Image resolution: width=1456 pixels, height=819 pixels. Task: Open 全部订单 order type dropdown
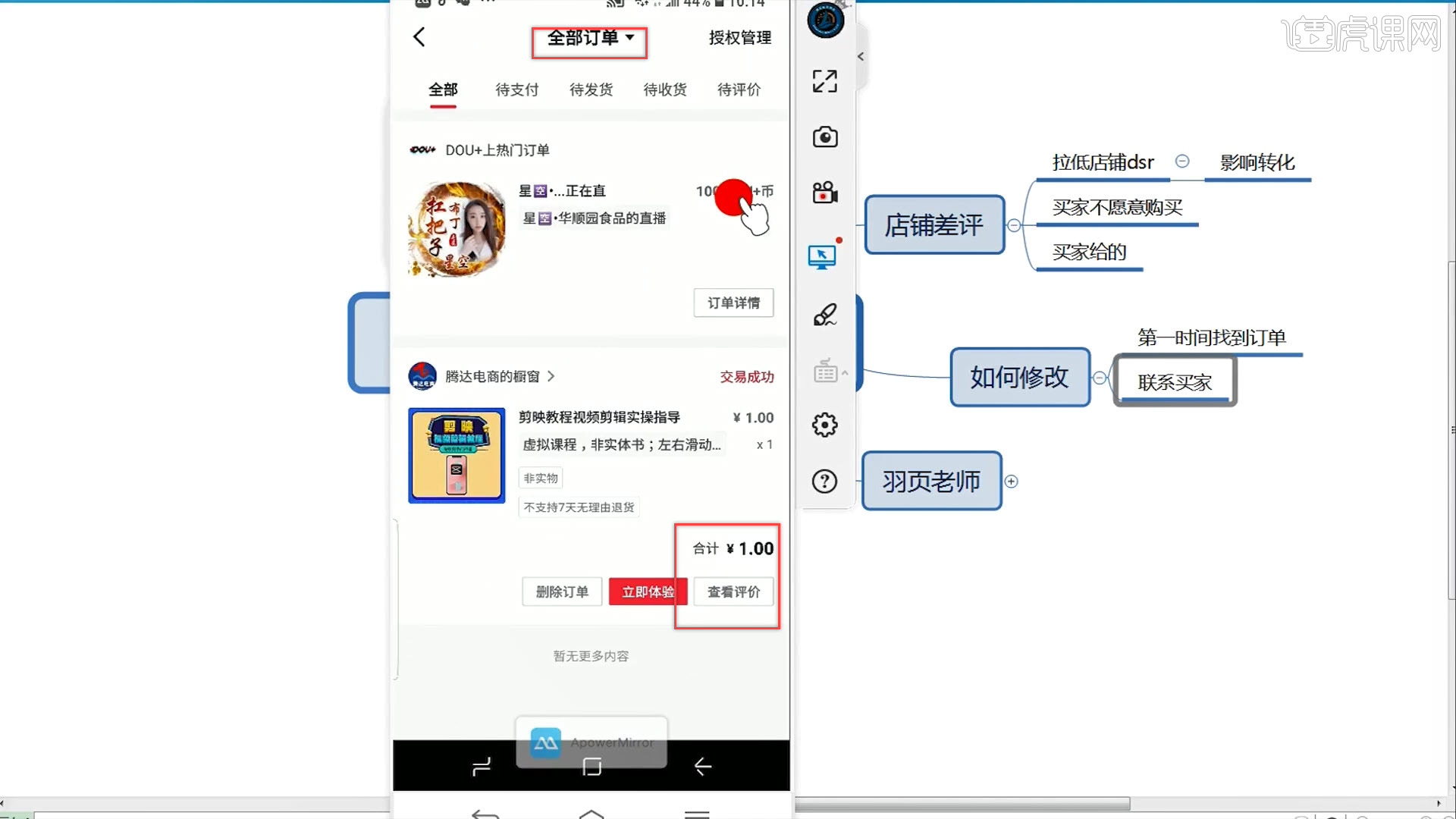590,38
